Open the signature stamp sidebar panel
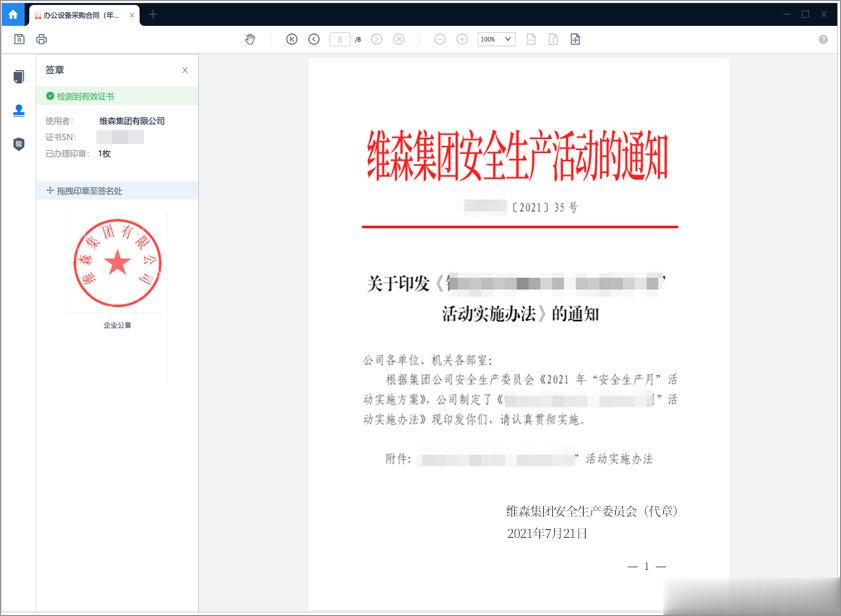Image resolution: width=841 pixels, height=616 pixels. 19,111
